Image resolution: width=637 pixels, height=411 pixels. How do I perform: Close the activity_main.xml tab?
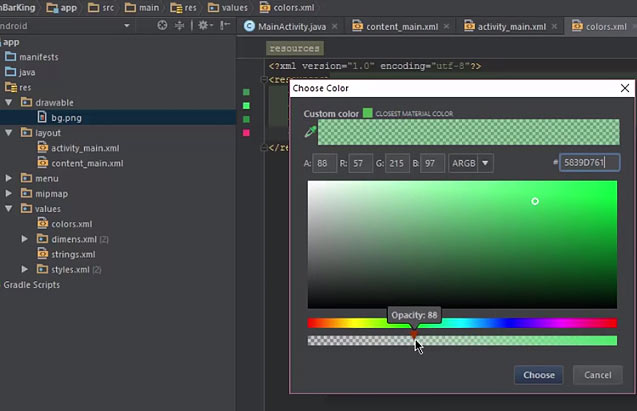pyautogui.click(x=554, y=26)
